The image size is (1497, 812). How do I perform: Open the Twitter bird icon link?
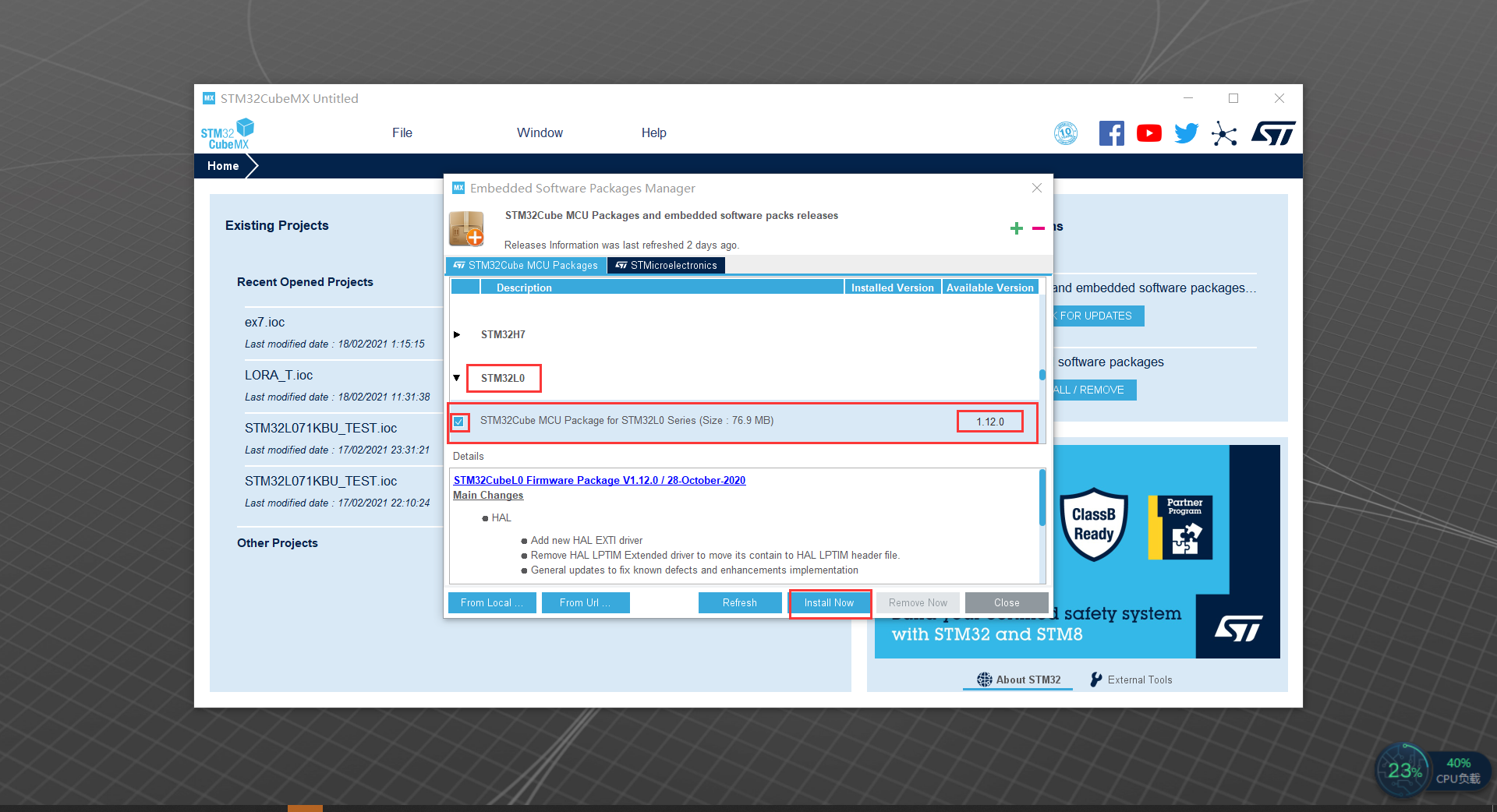(x=1187, y=133)
